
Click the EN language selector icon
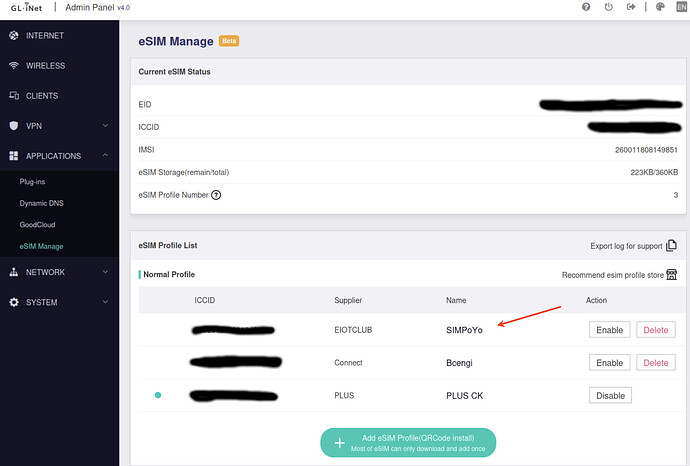coord(682,7)
